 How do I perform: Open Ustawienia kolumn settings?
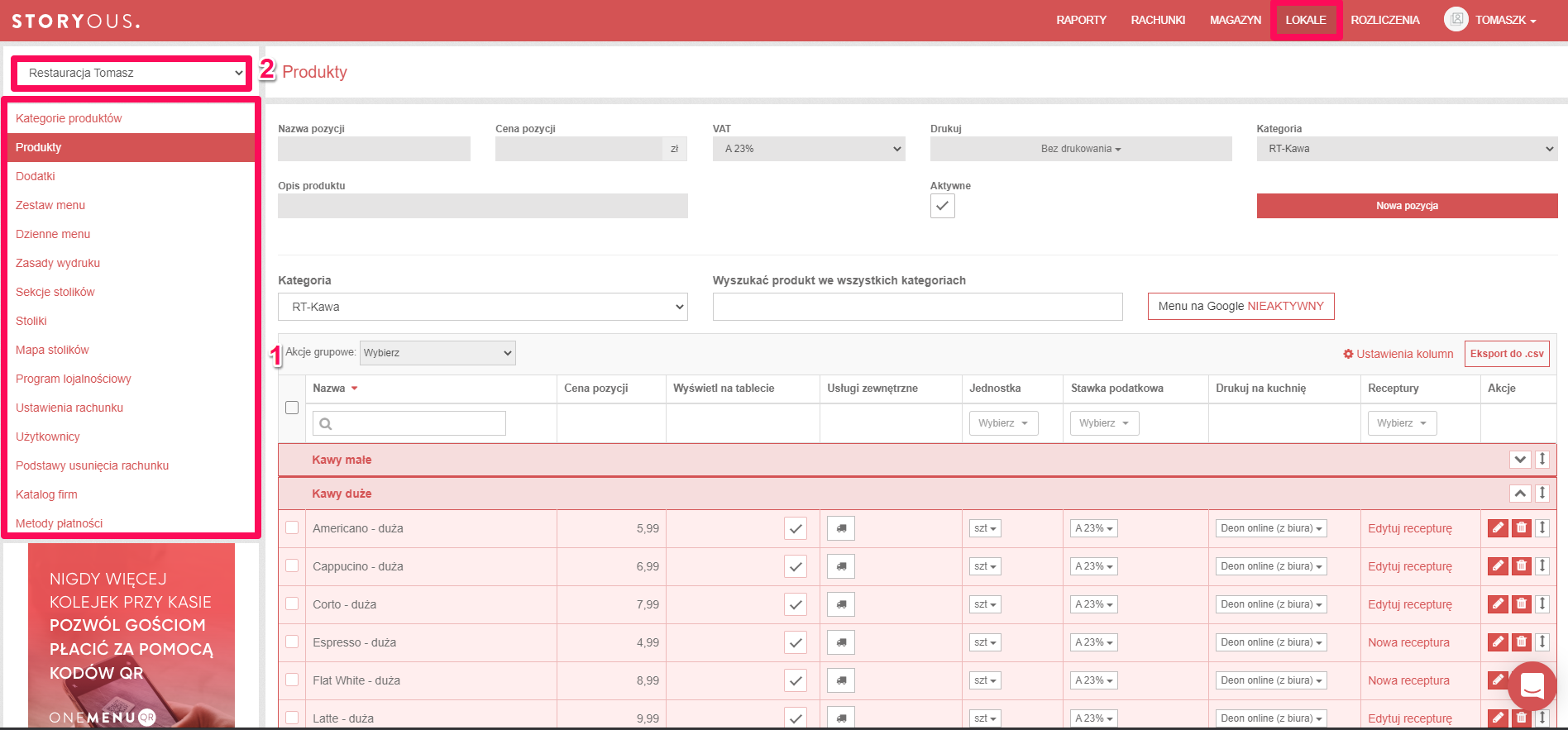1398,354
